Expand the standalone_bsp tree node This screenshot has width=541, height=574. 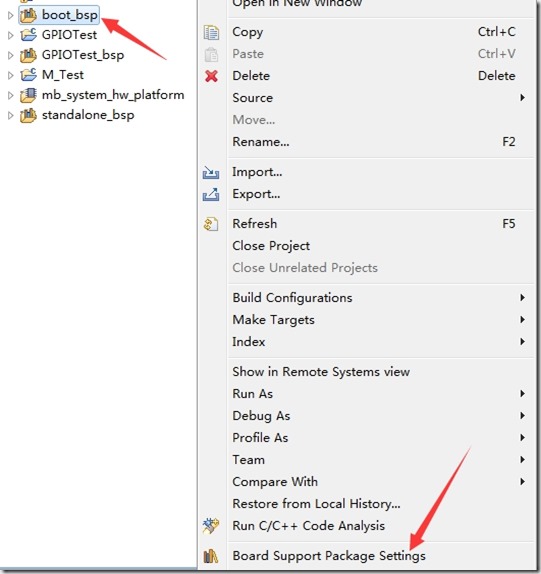[x=10, y=115]
